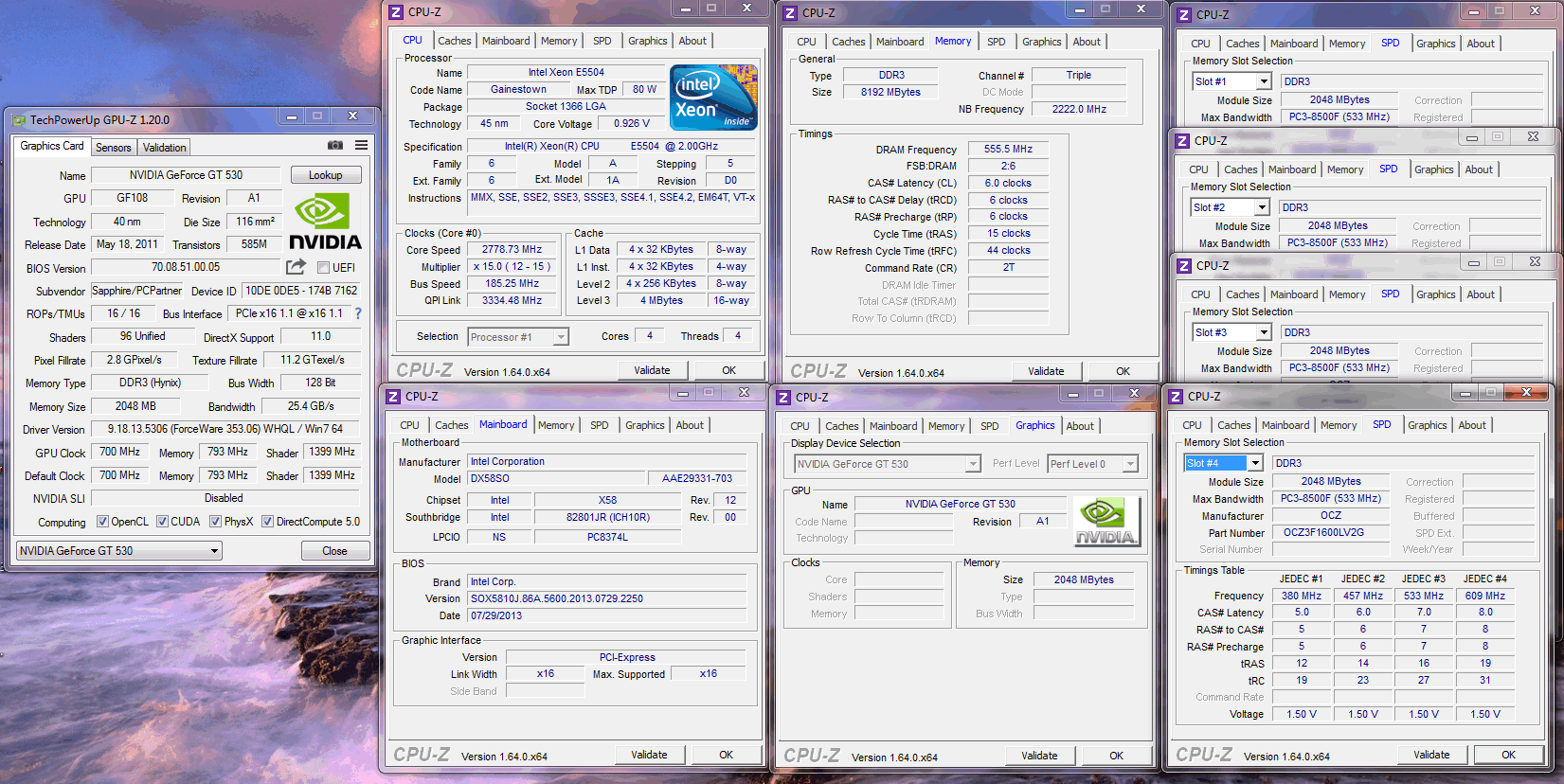
Task: Click OK in the Graphics tab window
Action: 1117,756
